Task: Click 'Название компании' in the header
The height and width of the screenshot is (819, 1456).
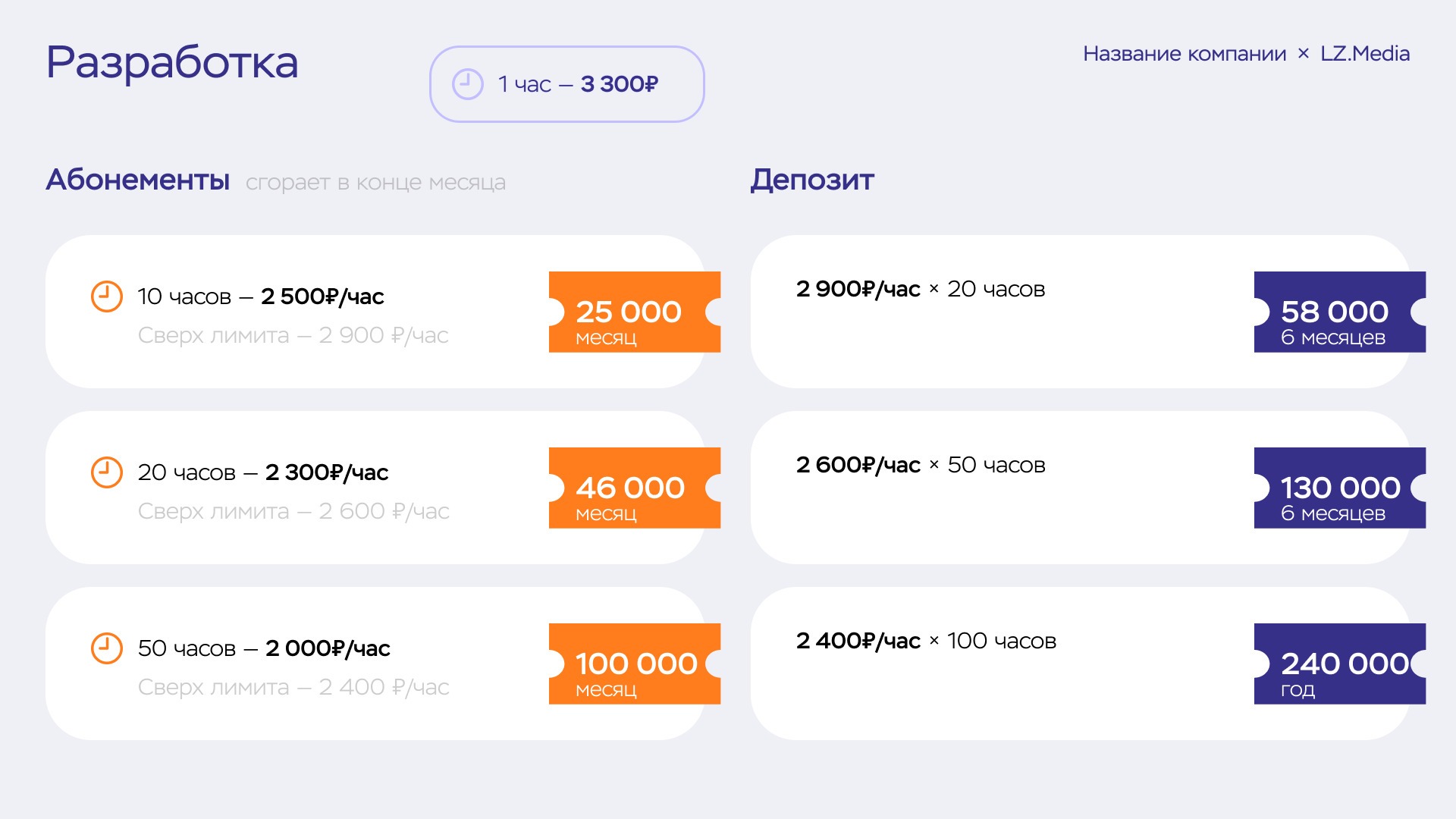Action: coord(1184,54)
